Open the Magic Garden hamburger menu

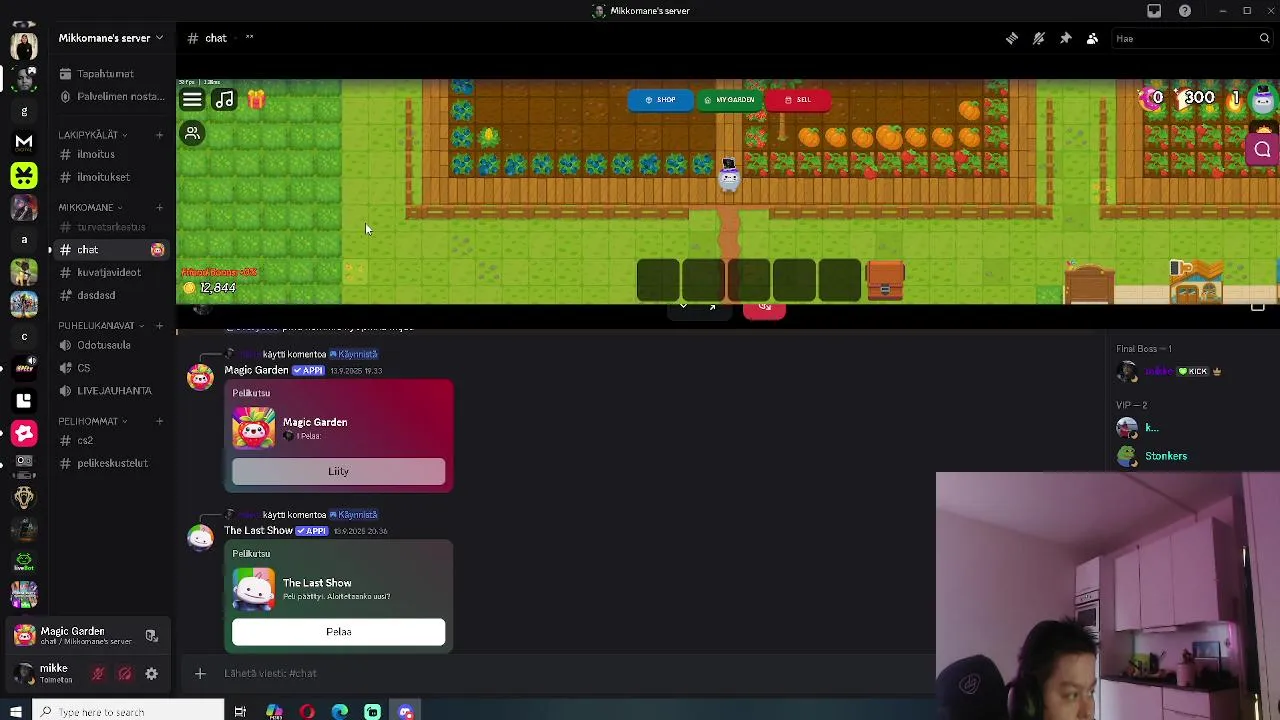(192, 100)
